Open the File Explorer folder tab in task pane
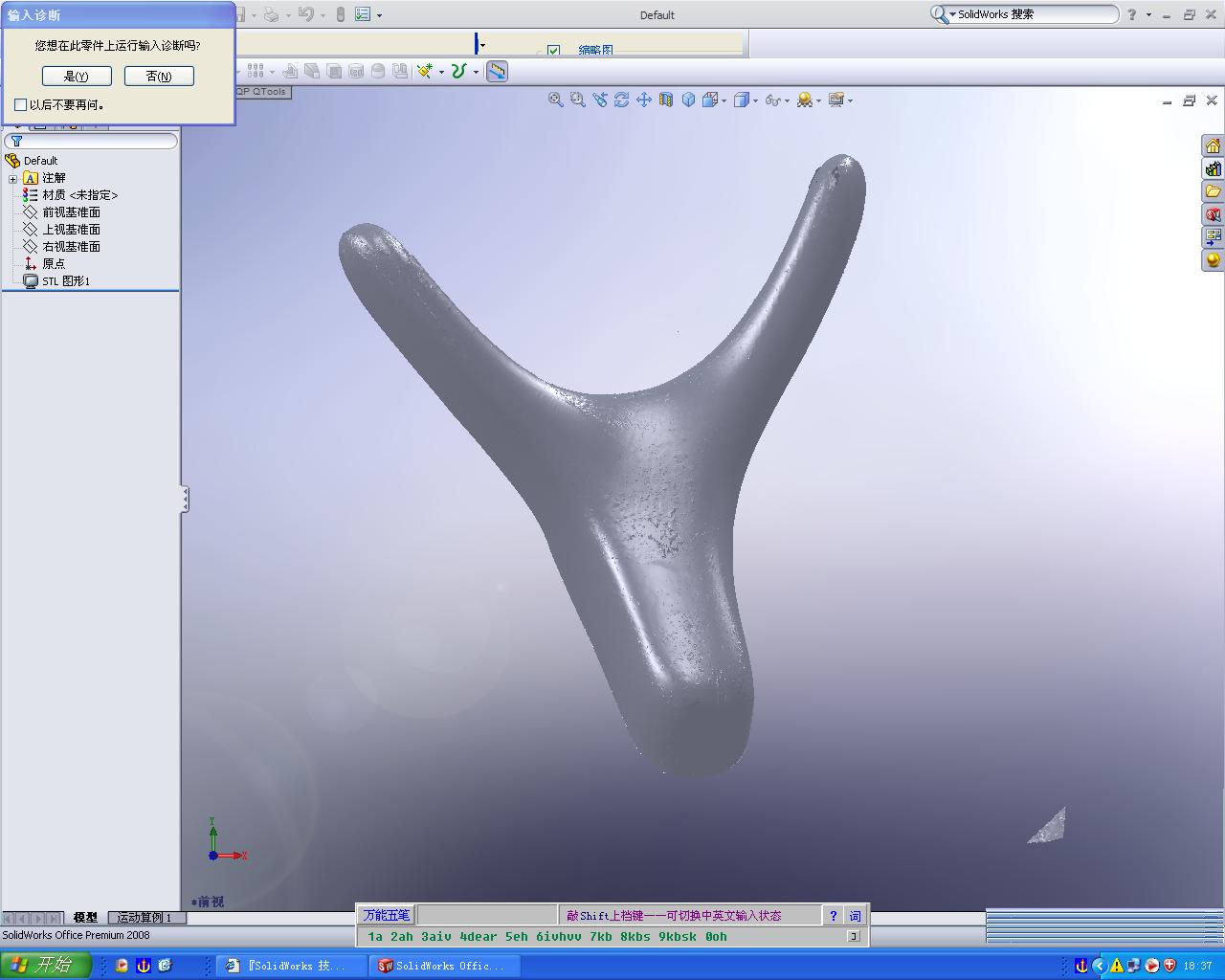1225x980 pixels. click(1213, 191)
